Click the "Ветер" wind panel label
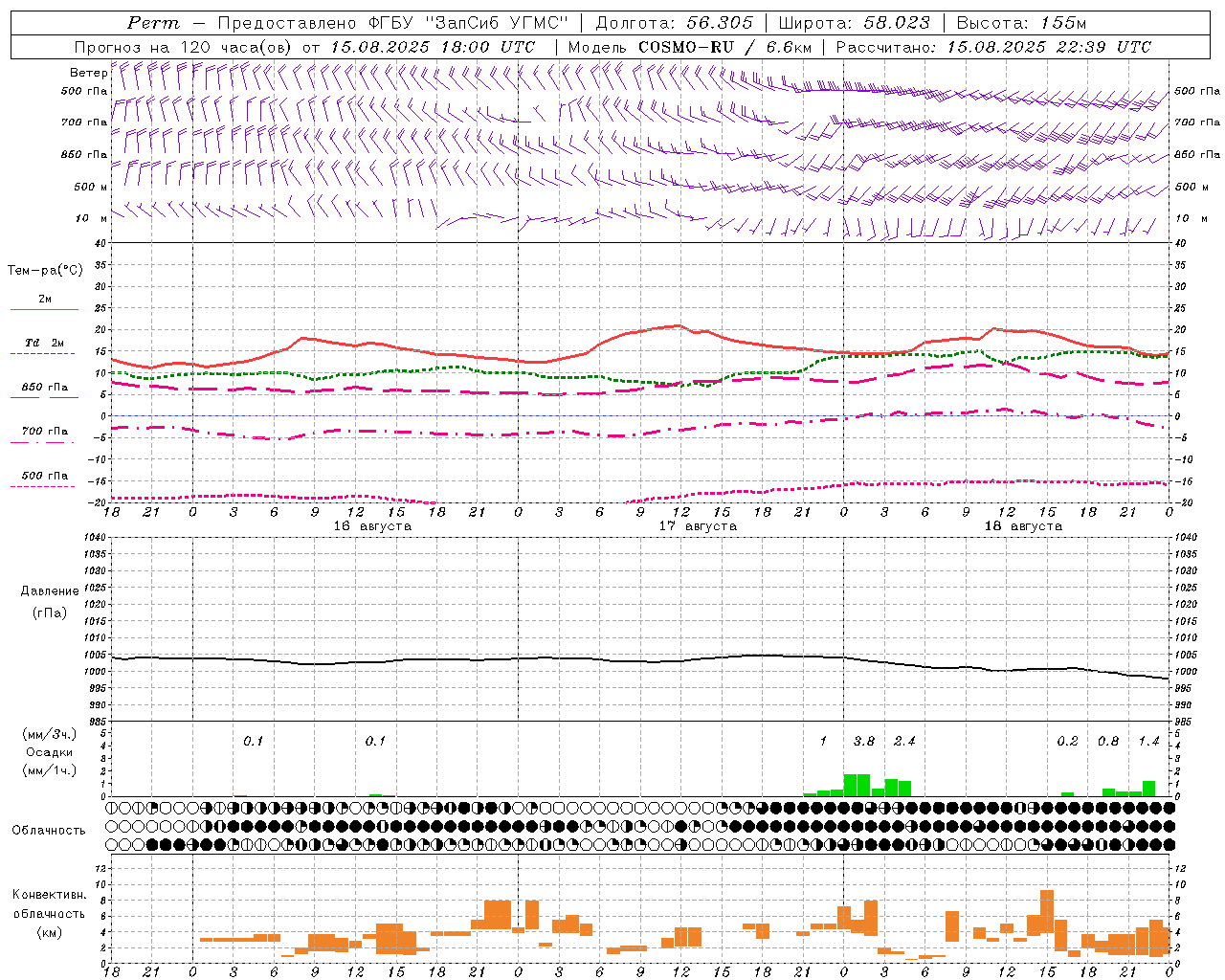Image resolution: width=1225 pixels, height=980 pixels. 88,73
